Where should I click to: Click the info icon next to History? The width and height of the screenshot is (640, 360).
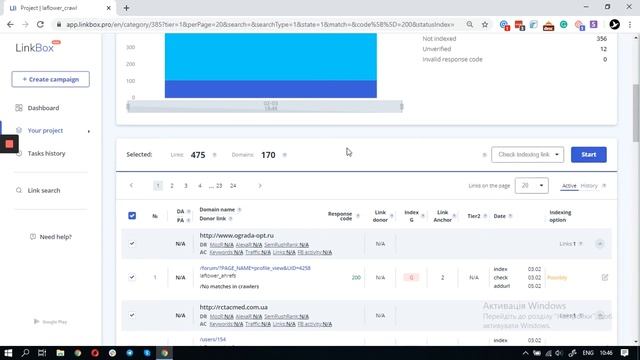604,186
